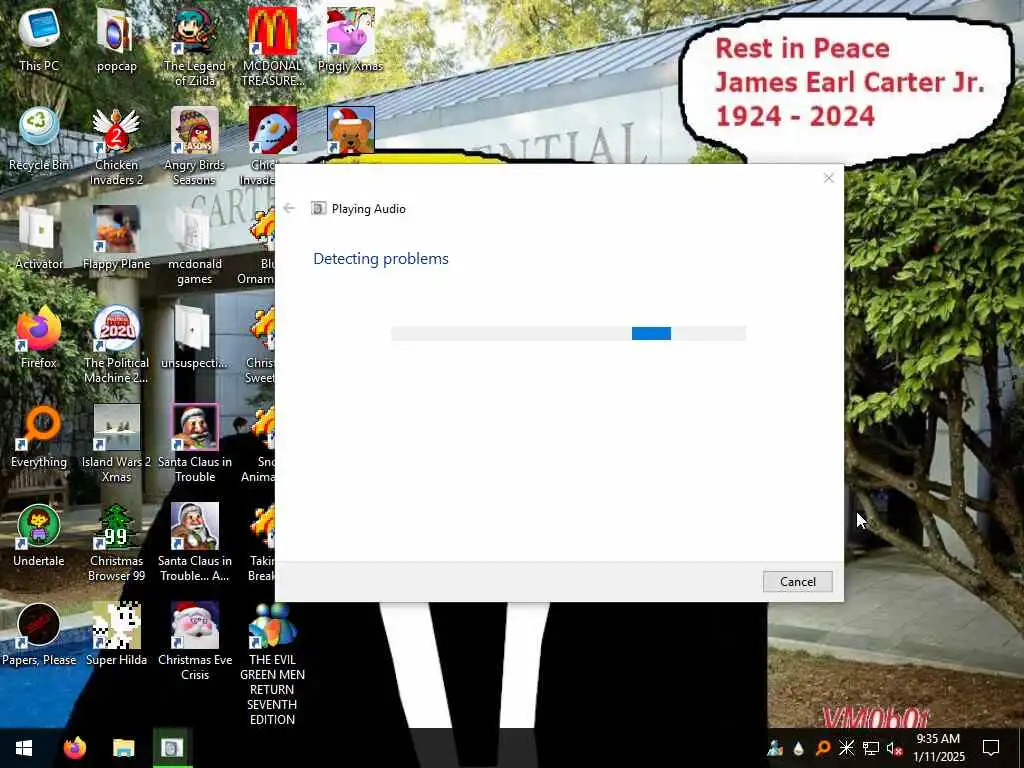This screenshot has height=768, width=1024.
Task: Click the water drop tray icon
Action: coord(799,748)
